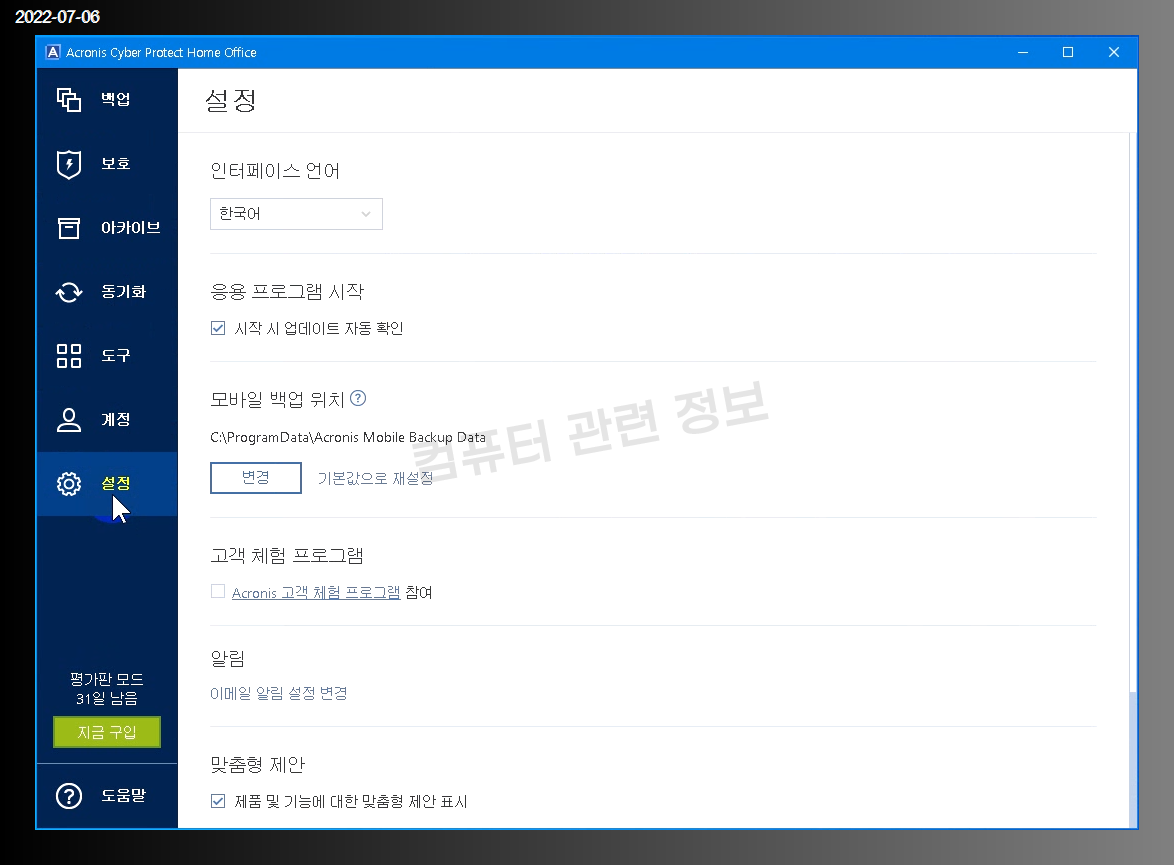Select the 도구 sidebar label

click(x=116, y=355)
